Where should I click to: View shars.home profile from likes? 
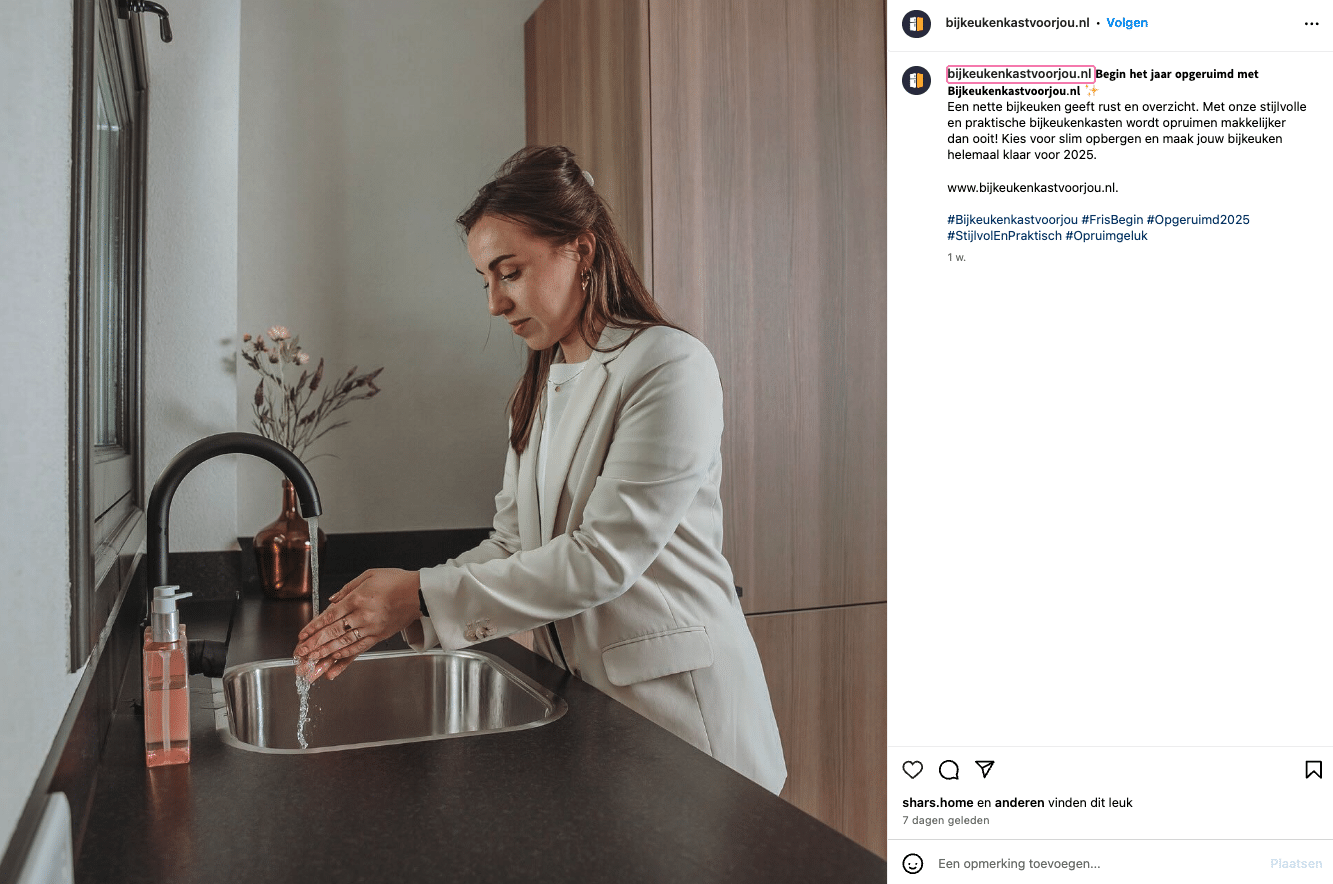pyautogui.click(x=938, y=802)
